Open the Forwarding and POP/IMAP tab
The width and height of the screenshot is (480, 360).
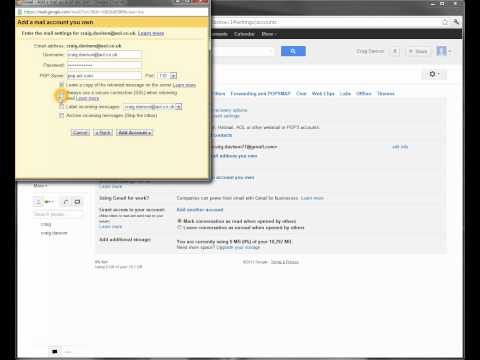point(260,94)
